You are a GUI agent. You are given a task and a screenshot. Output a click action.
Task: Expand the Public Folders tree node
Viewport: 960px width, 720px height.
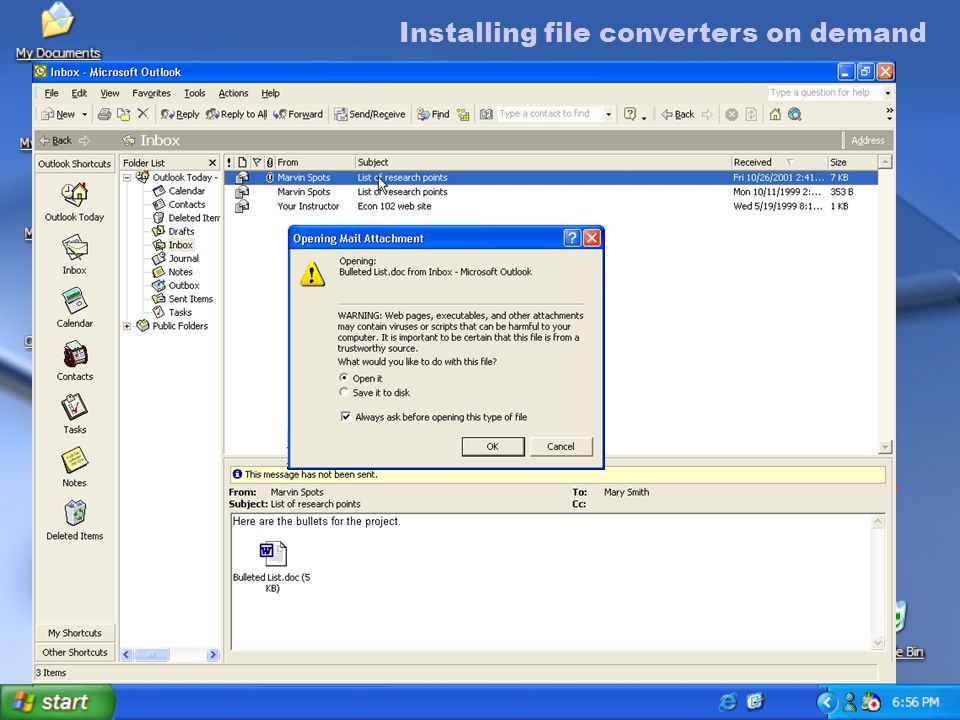pos(127,326)
